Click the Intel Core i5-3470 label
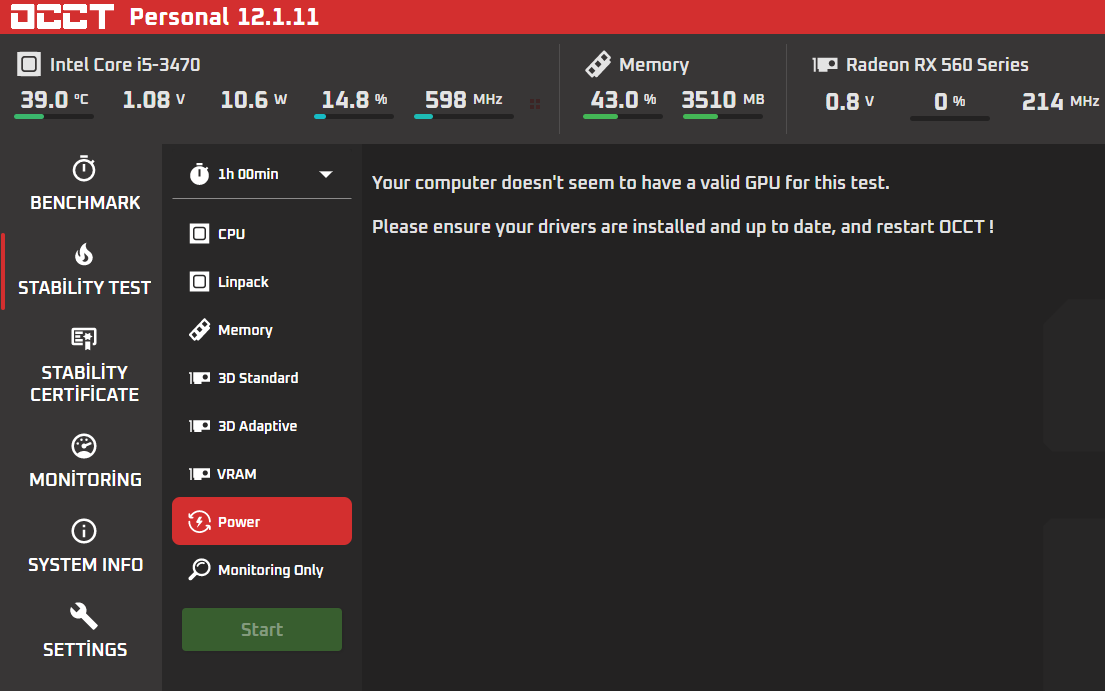The image size is (1105, 691). click(125, 65)
